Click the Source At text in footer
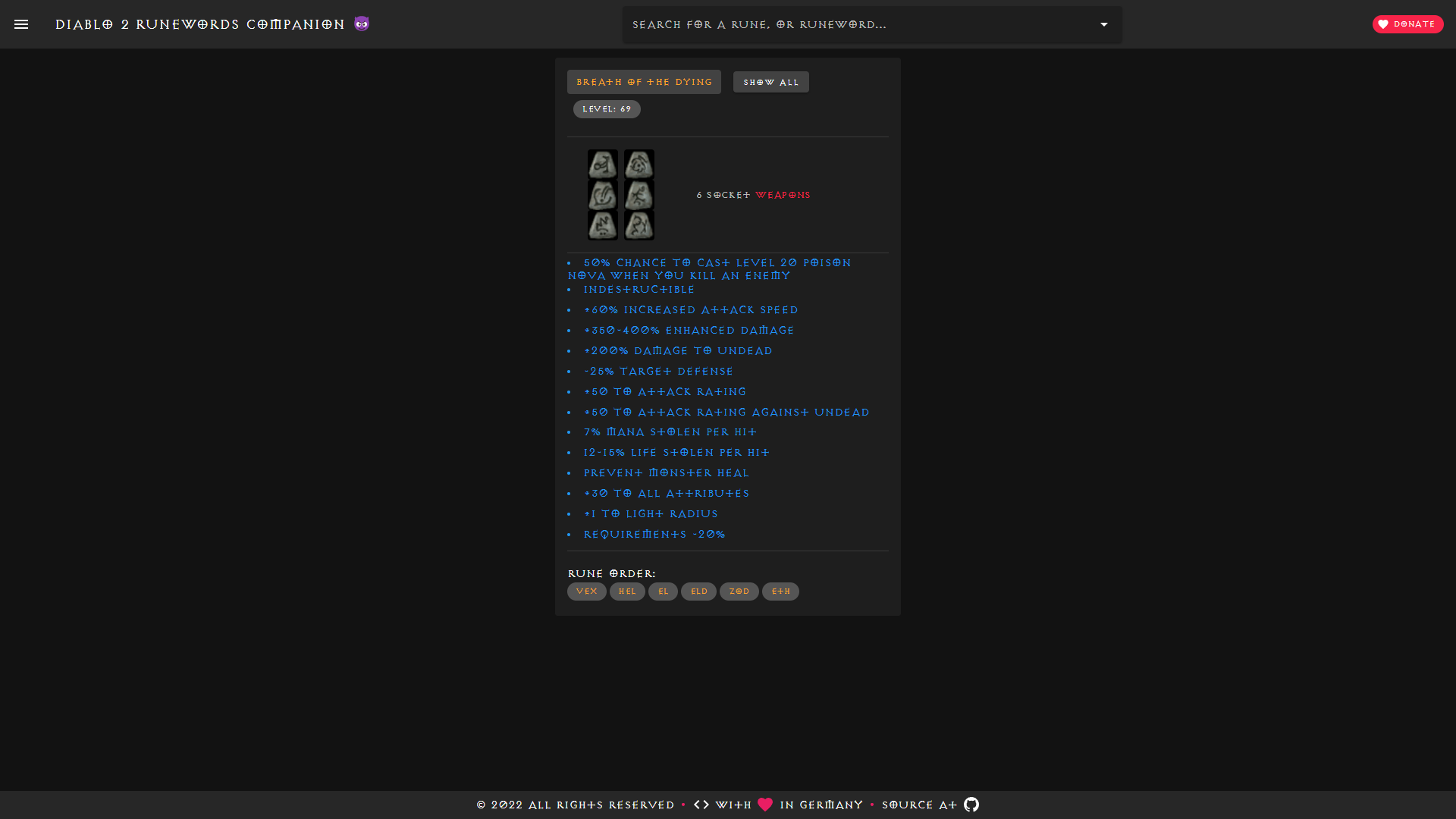This screenshot has height=819, width=1456. click(x=920, y=805)
